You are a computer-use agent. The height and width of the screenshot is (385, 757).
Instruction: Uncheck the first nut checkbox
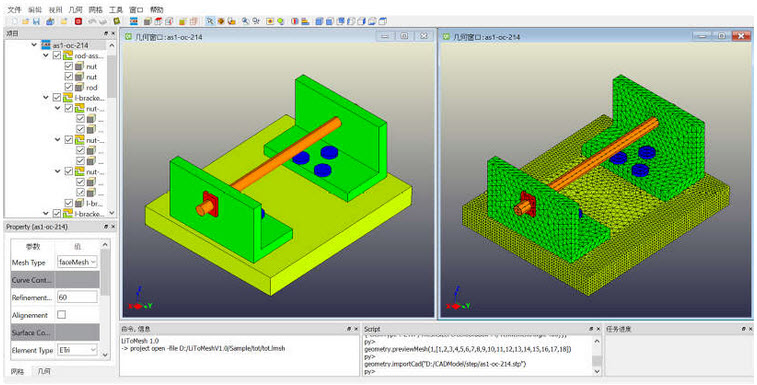click(69, 66)
